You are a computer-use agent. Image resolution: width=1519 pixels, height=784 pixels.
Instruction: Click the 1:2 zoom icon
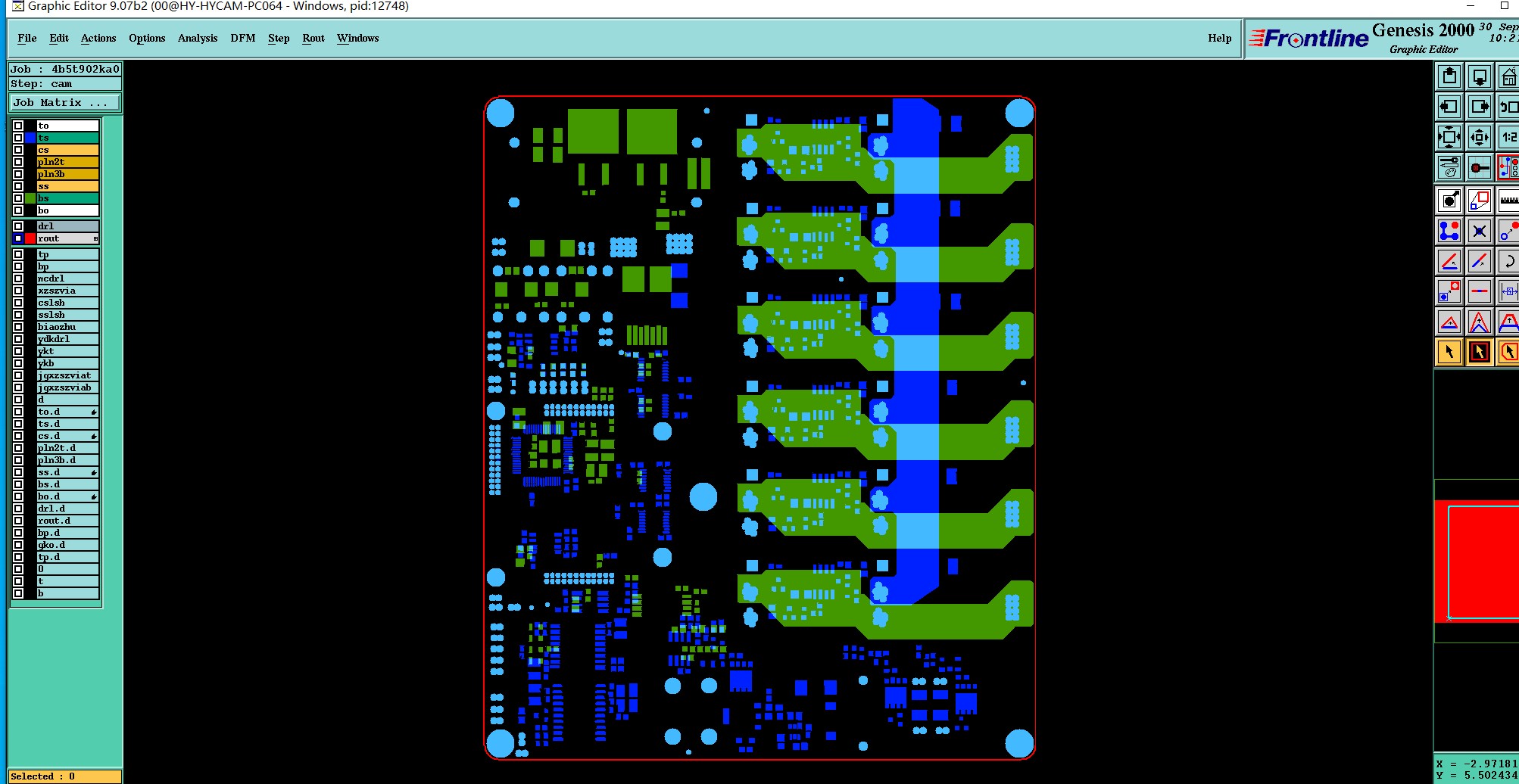pos(1508,137)
